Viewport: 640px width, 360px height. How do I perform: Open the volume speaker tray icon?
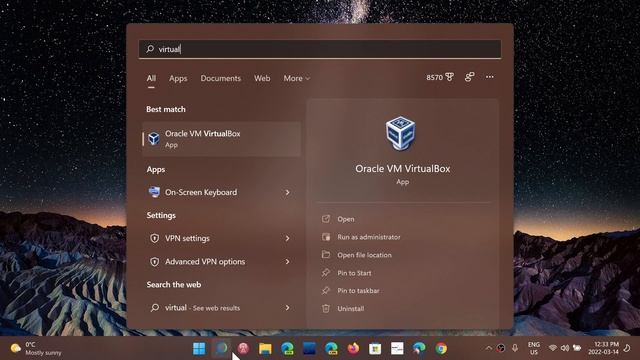click(x=565, y=348)
